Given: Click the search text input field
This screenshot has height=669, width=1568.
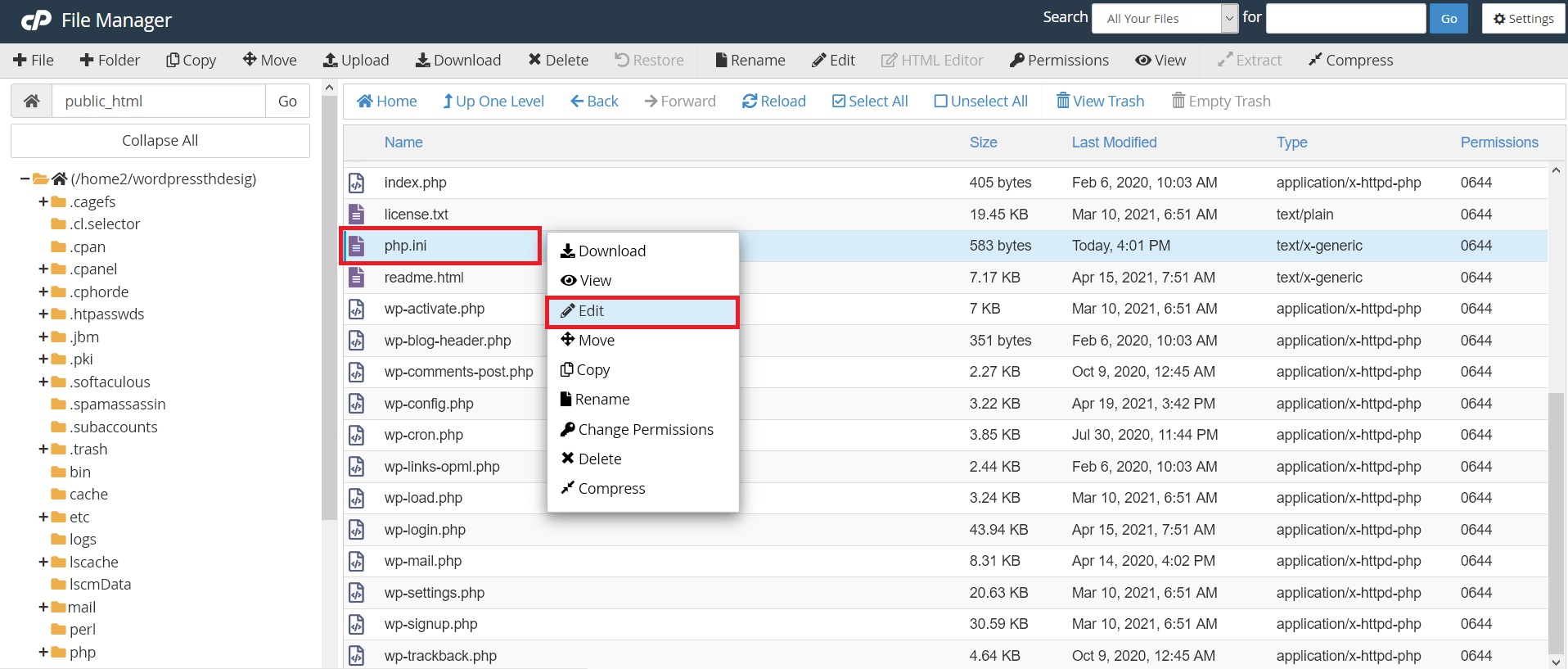Looking at the screenshot, I should click(x=1345, y=18).
